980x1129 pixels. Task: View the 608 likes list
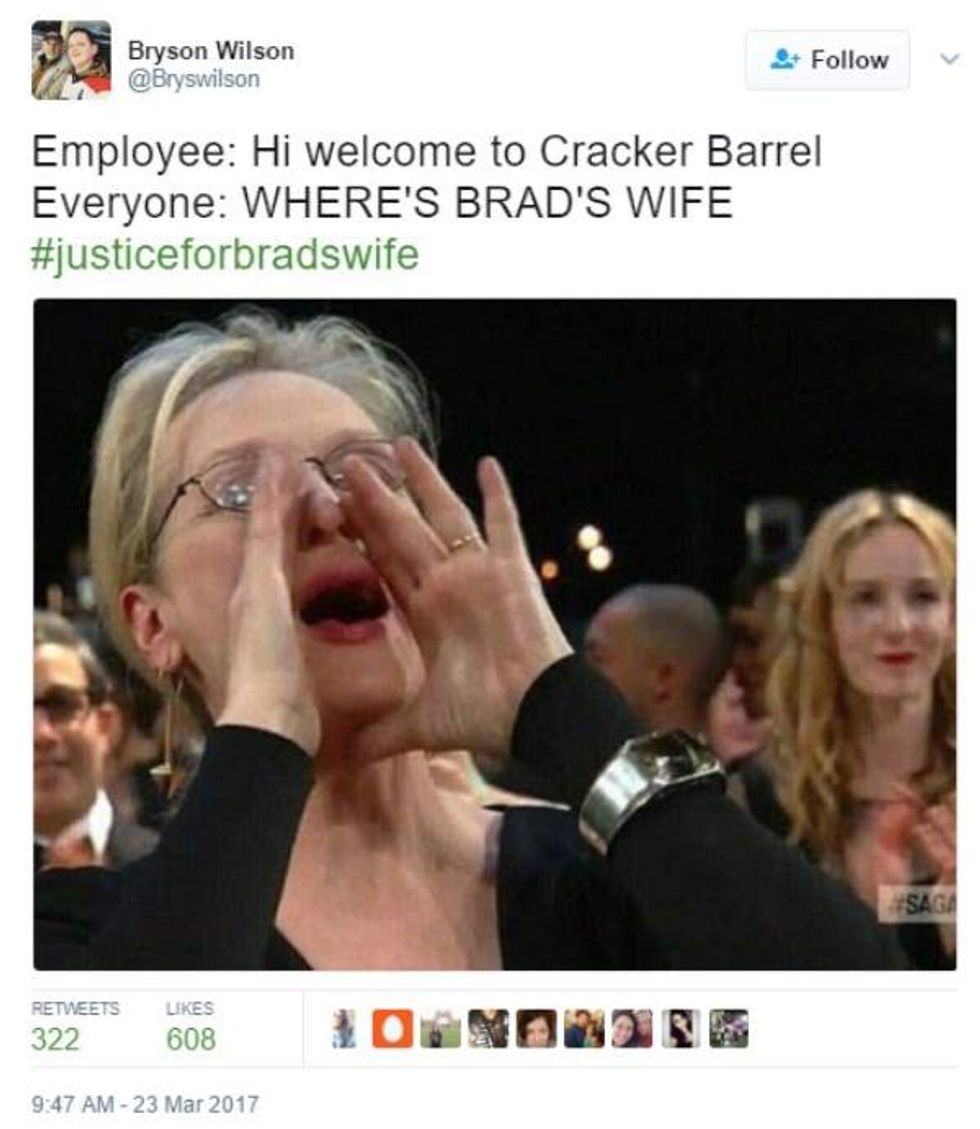tap(190, 1026)
